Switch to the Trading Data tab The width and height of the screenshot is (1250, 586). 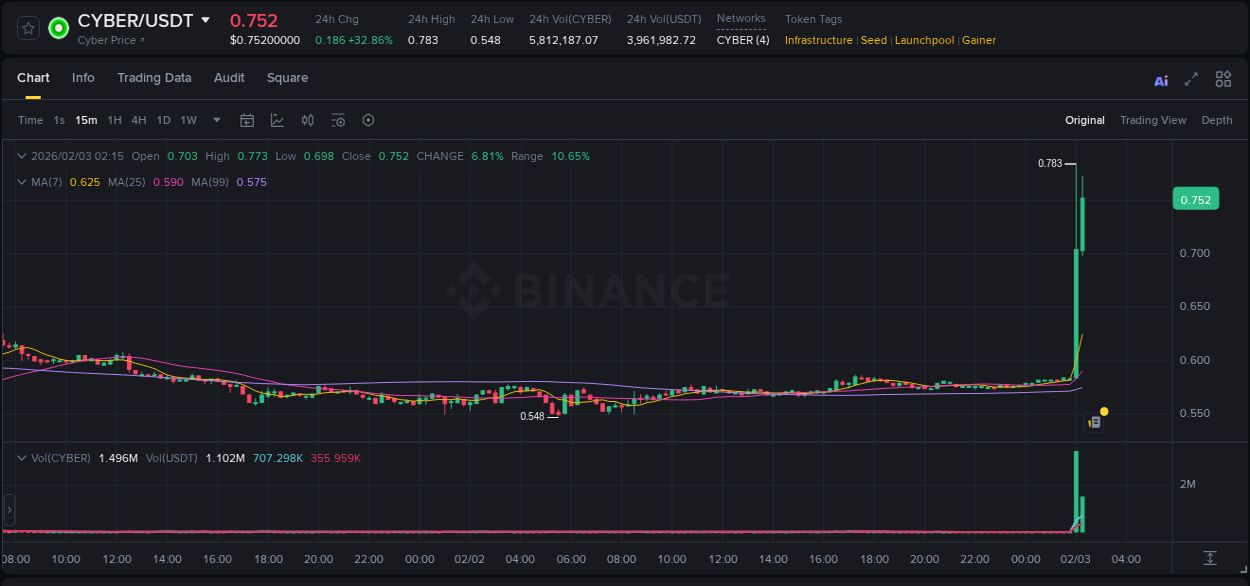coord(154,77)
